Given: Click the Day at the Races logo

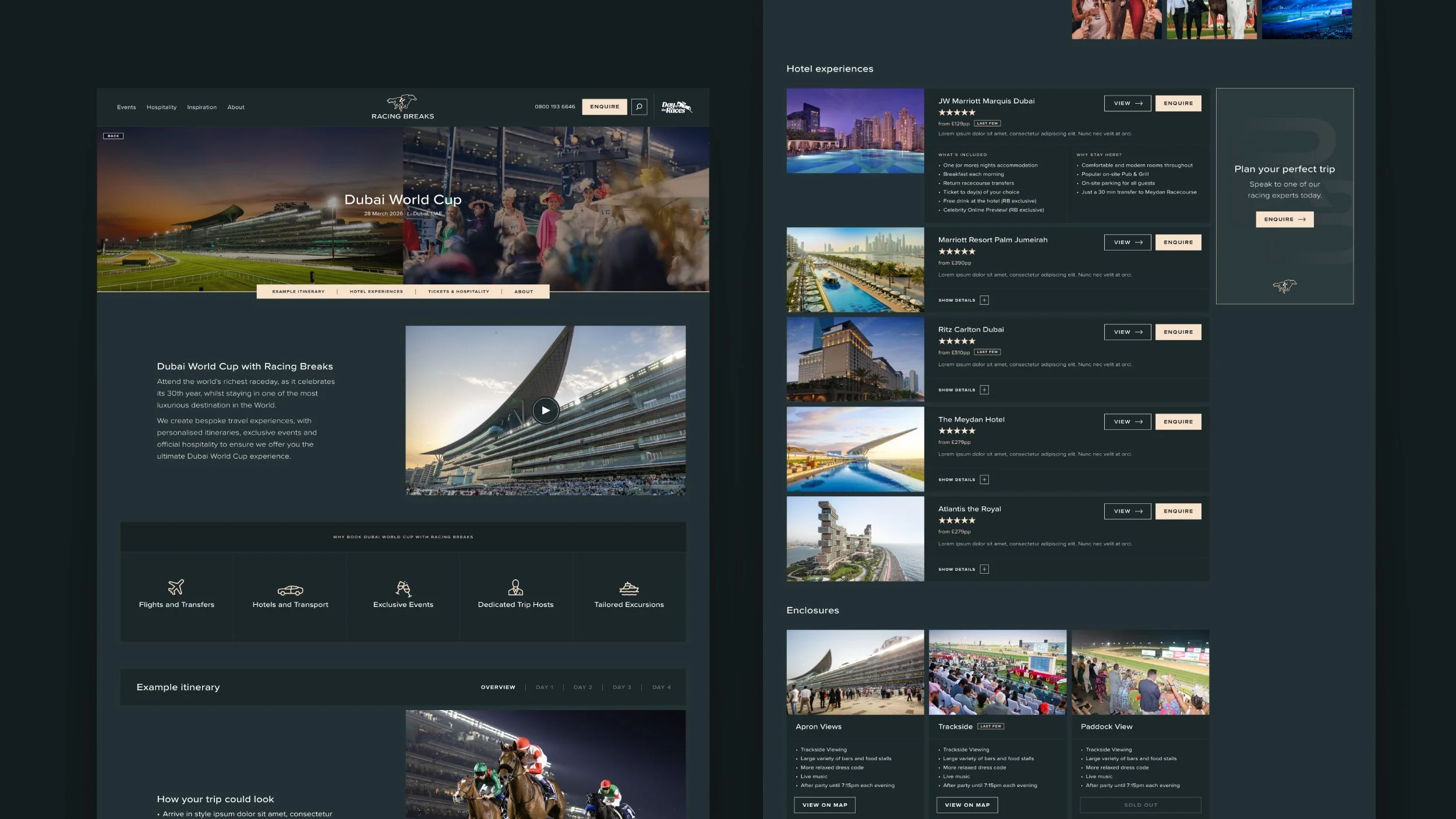Looking at the screenshot, I should click(x=676, y=107).
